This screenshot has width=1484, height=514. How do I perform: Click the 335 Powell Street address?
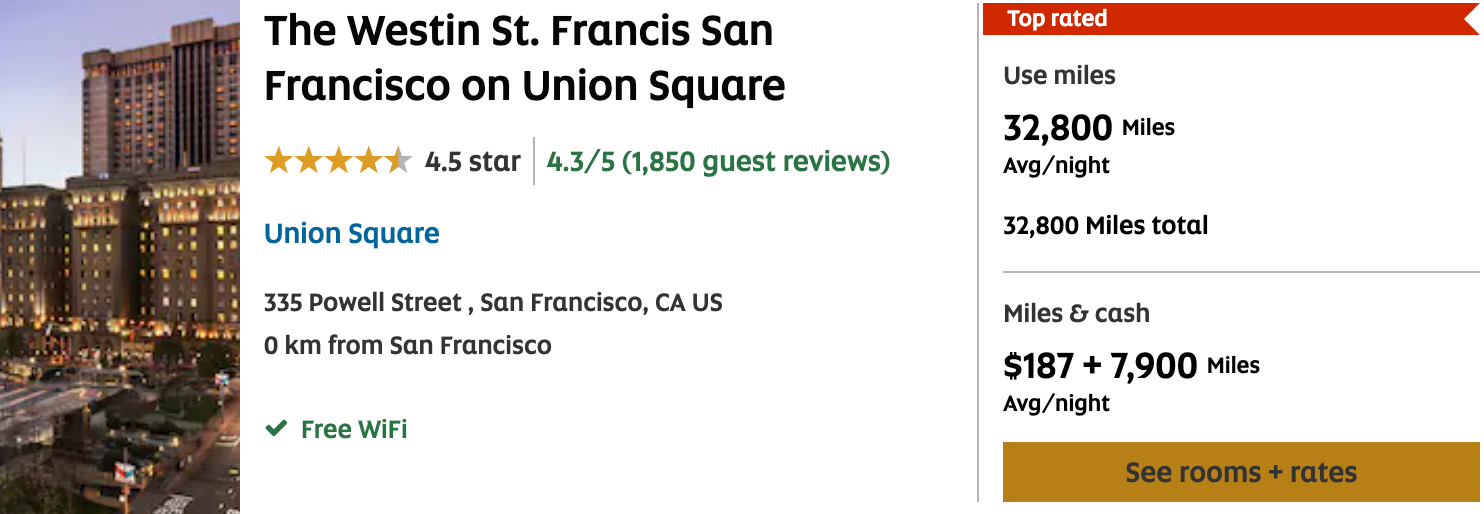tap(493, 302)
